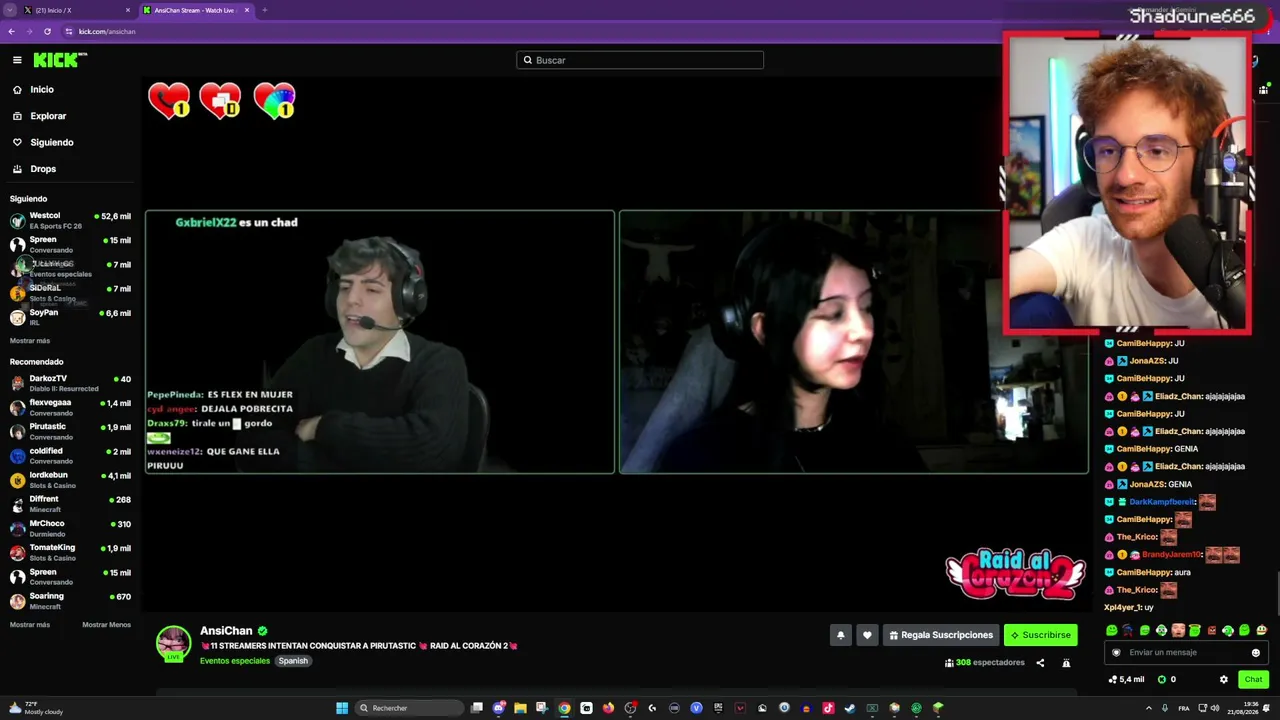Open the Kick hamburger sidebar menu
This screenshot has width=1280, height=720.
pos(17,60)
